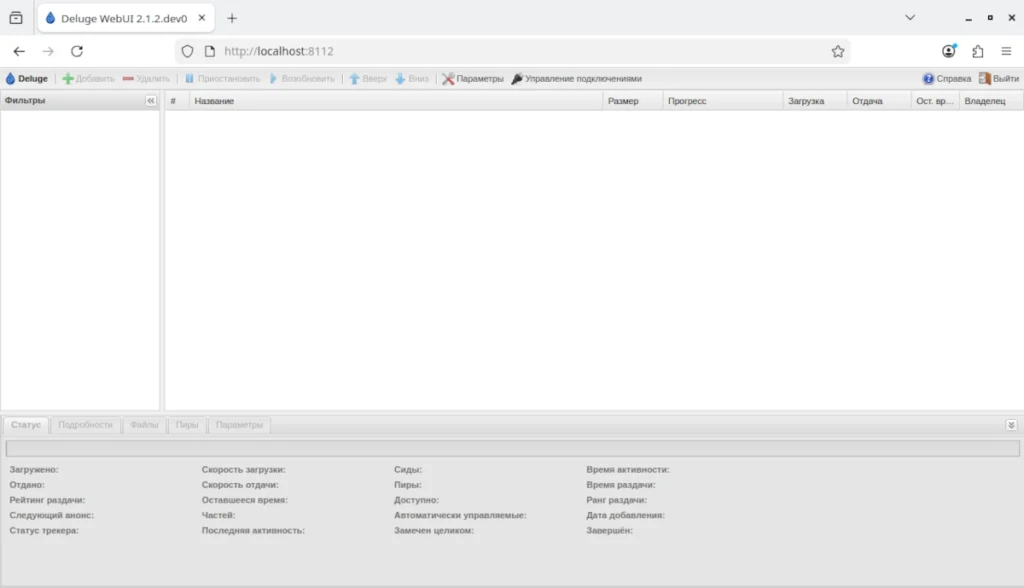This screenshot has height=588, width=1024.
Task: Sort torrents by Отдача column
Action: [x=879, y=101]
